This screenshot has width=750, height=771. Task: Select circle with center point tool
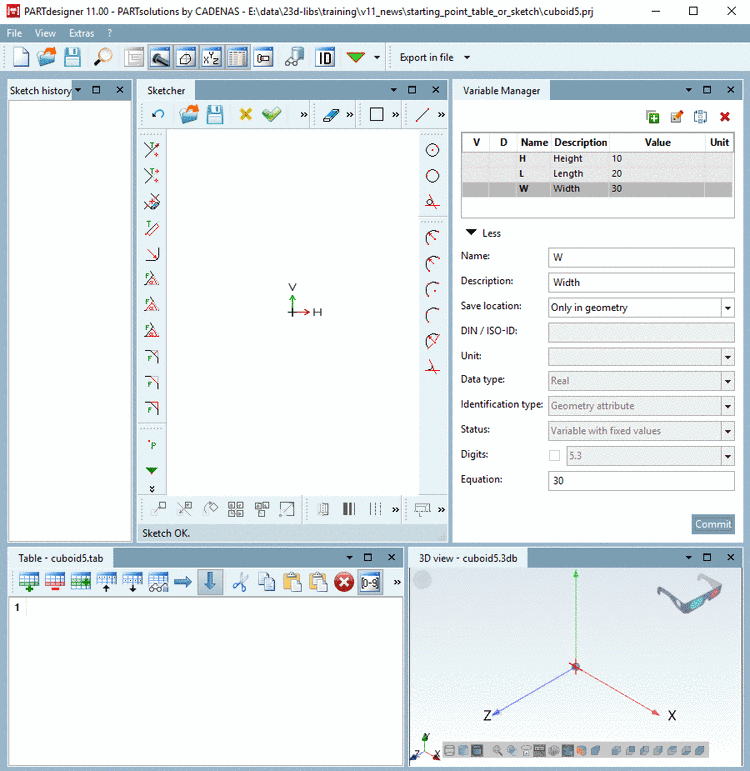(432, 150)
